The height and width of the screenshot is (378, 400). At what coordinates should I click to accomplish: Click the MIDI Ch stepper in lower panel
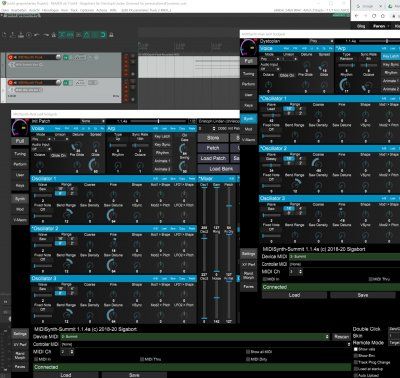67,352
